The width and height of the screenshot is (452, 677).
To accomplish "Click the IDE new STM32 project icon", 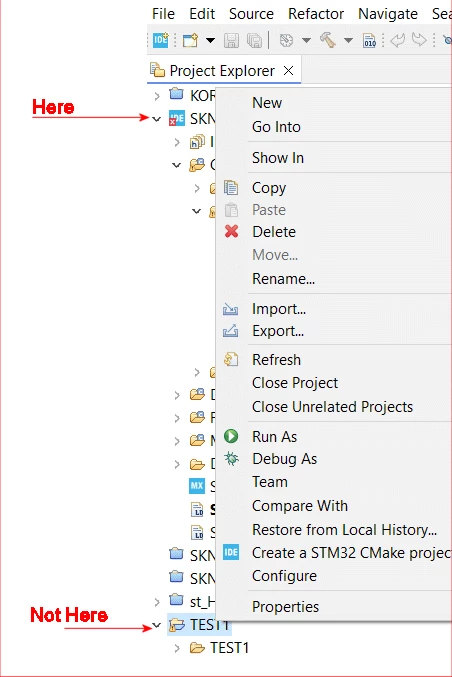I will tap(161, 40).
